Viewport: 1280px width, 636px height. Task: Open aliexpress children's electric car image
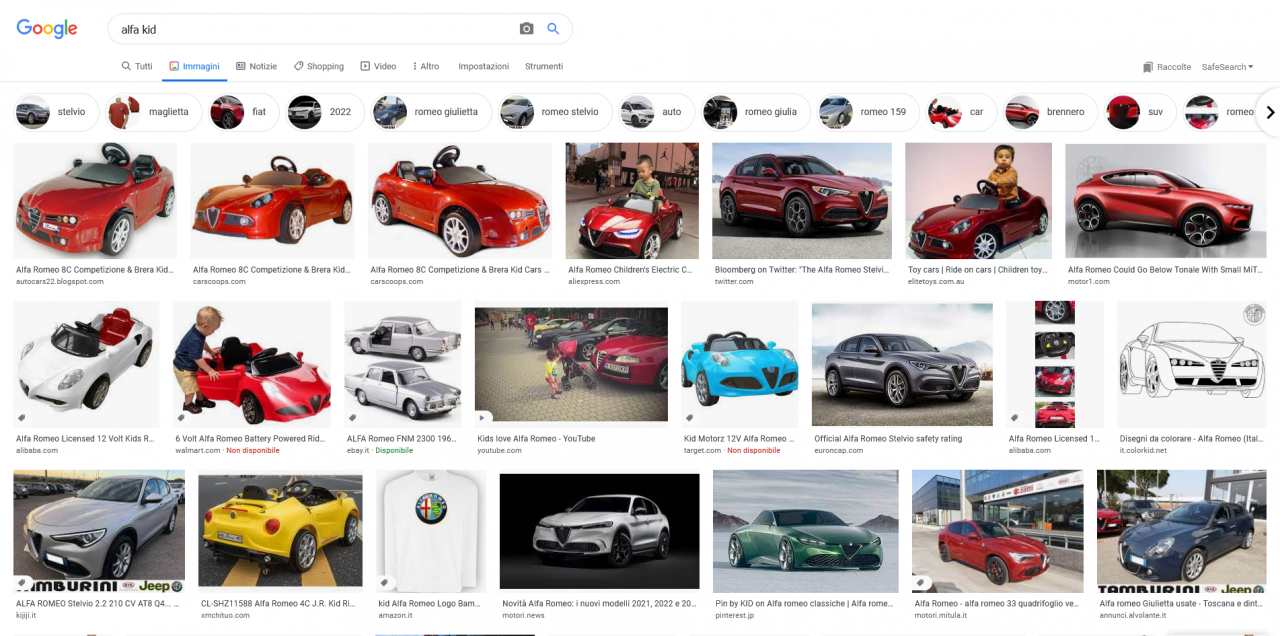click(632, 201)
